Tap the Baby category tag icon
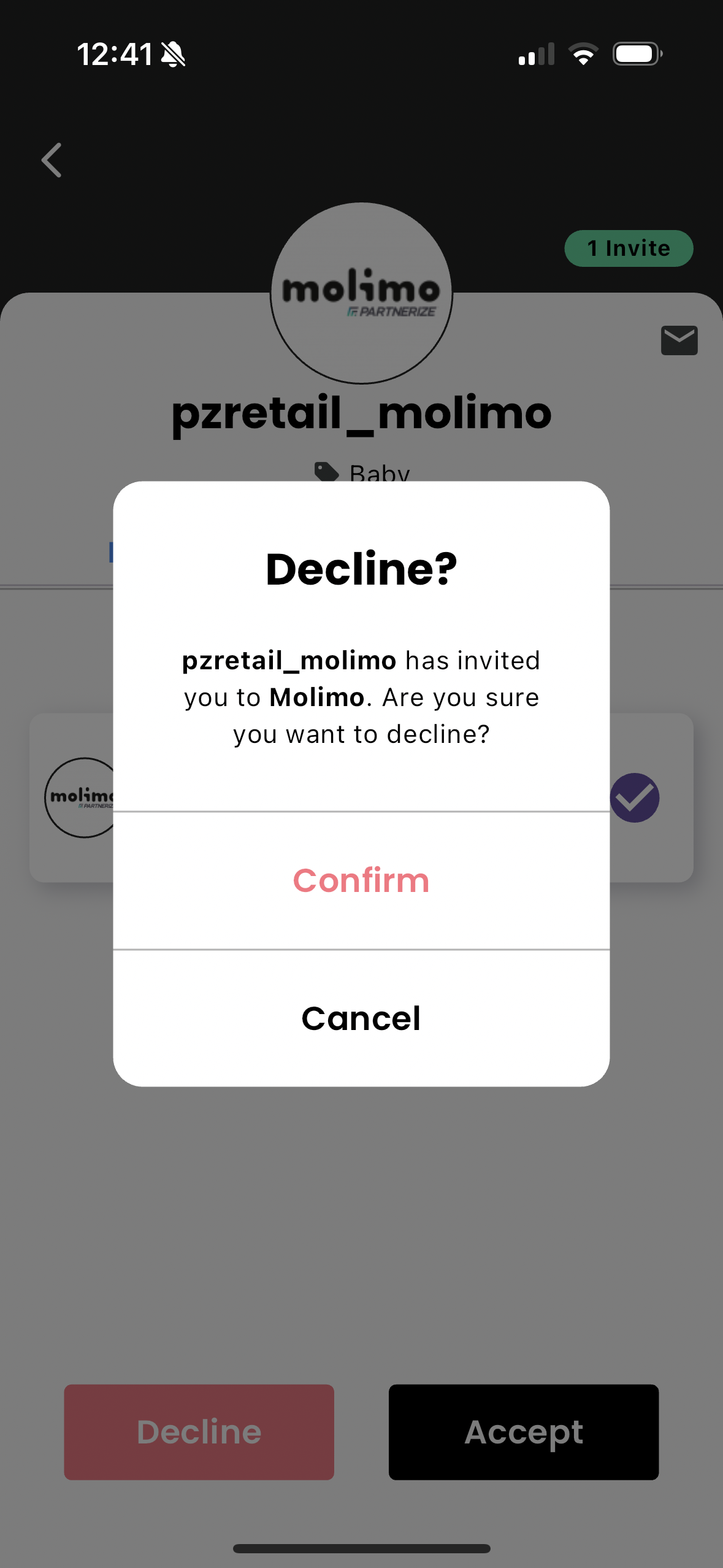Screen dimensions: 723x1568 coord(326,472)
